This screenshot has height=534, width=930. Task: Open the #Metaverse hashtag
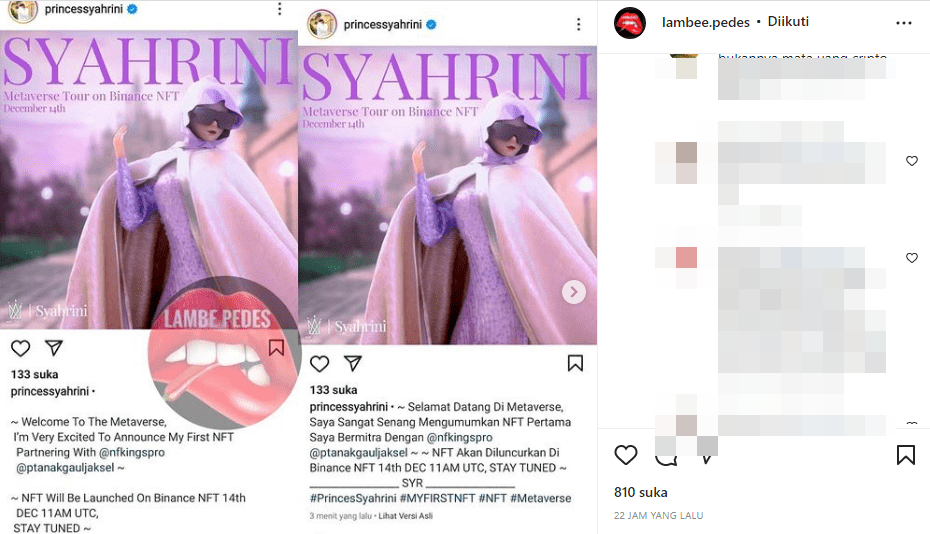point(540,498)
